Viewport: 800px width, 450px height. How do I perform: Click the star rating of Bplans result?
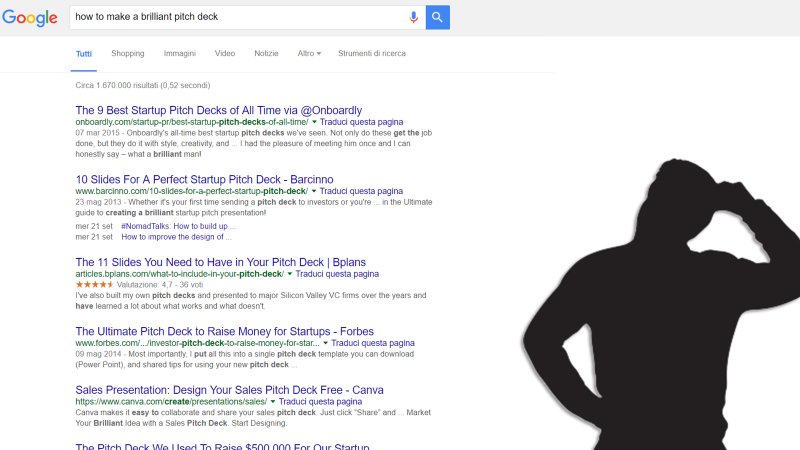(x=94, y=285)
